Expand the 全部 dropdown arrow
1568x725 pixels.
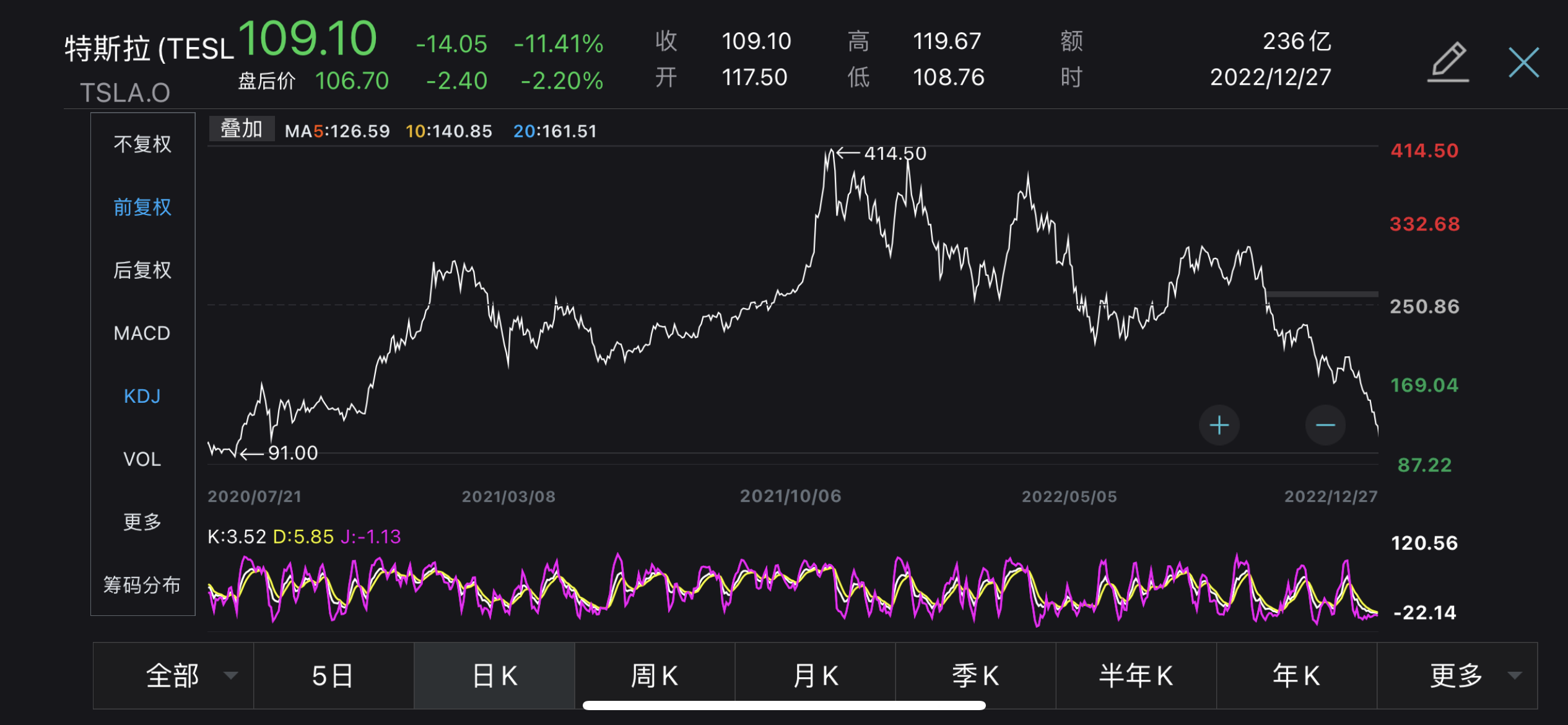click(x=231, y=675)
